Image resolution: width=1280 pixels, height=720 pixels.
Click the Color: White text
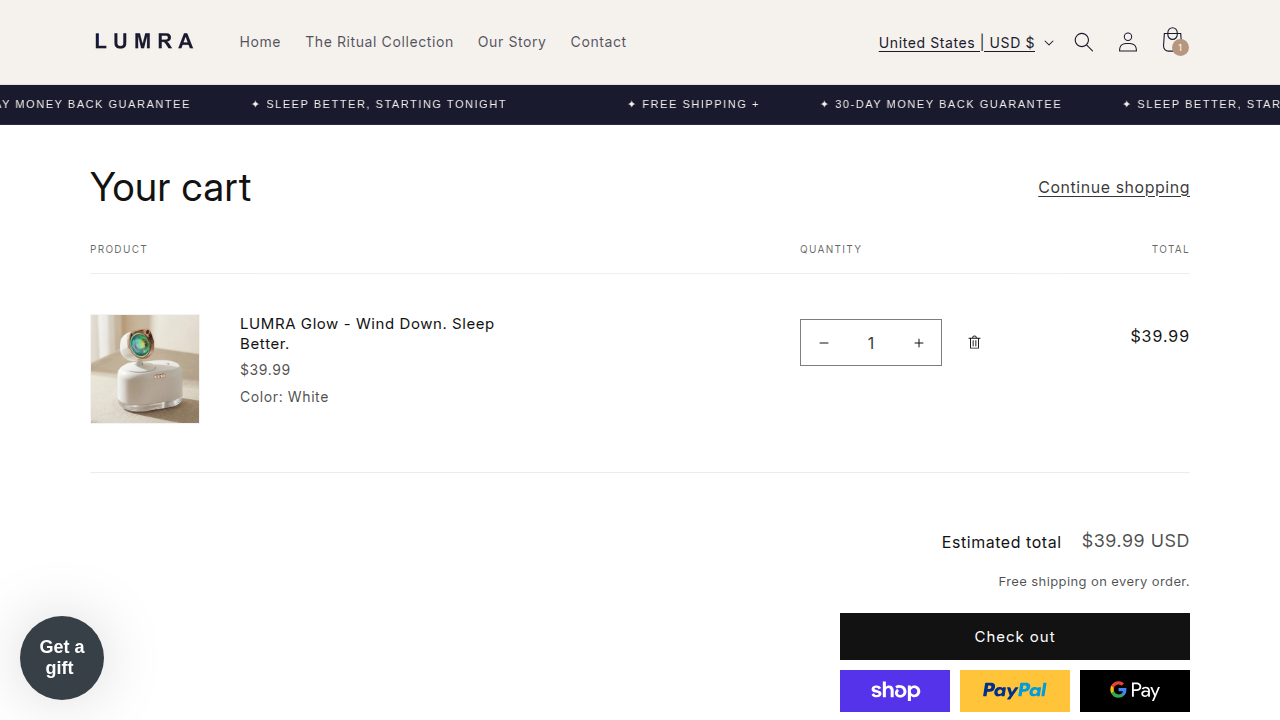coord(284,397)
